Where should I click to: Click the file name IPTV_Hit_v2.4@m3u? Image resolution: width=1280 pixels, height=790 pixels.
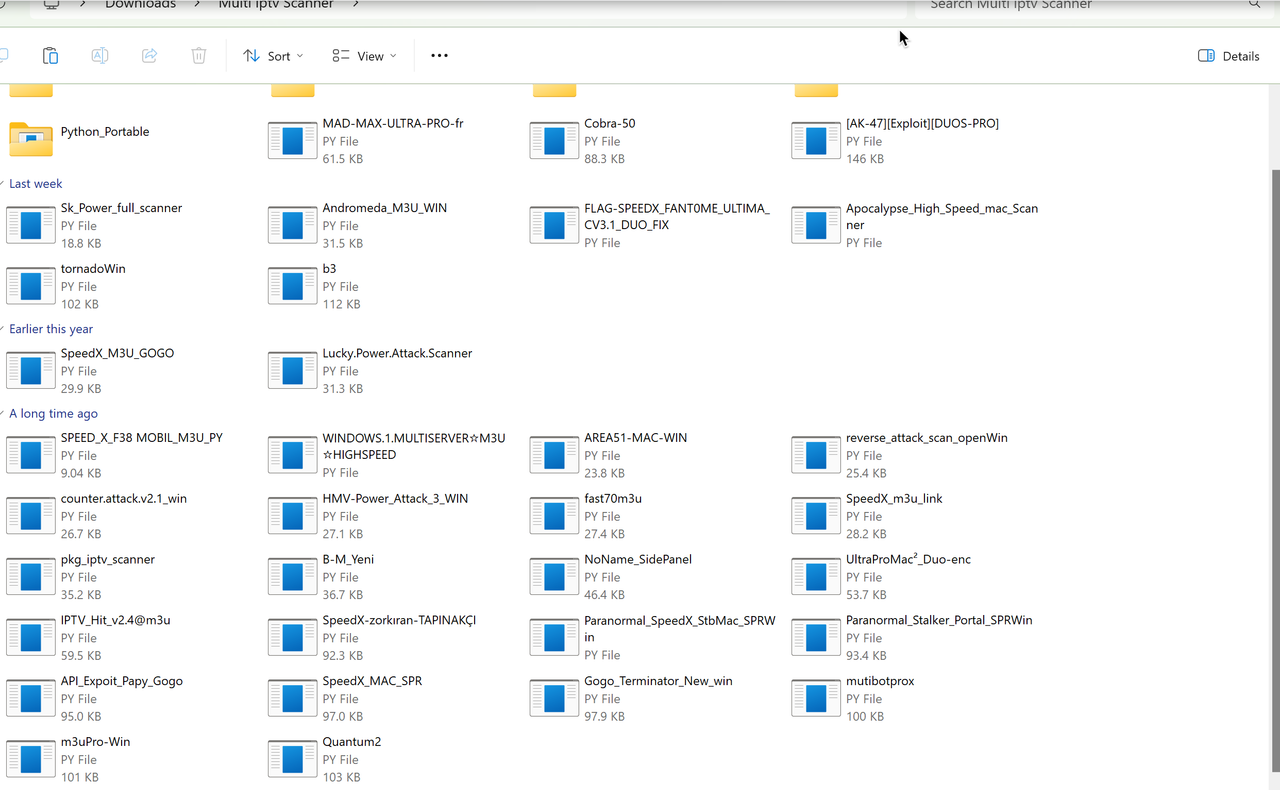116,621
